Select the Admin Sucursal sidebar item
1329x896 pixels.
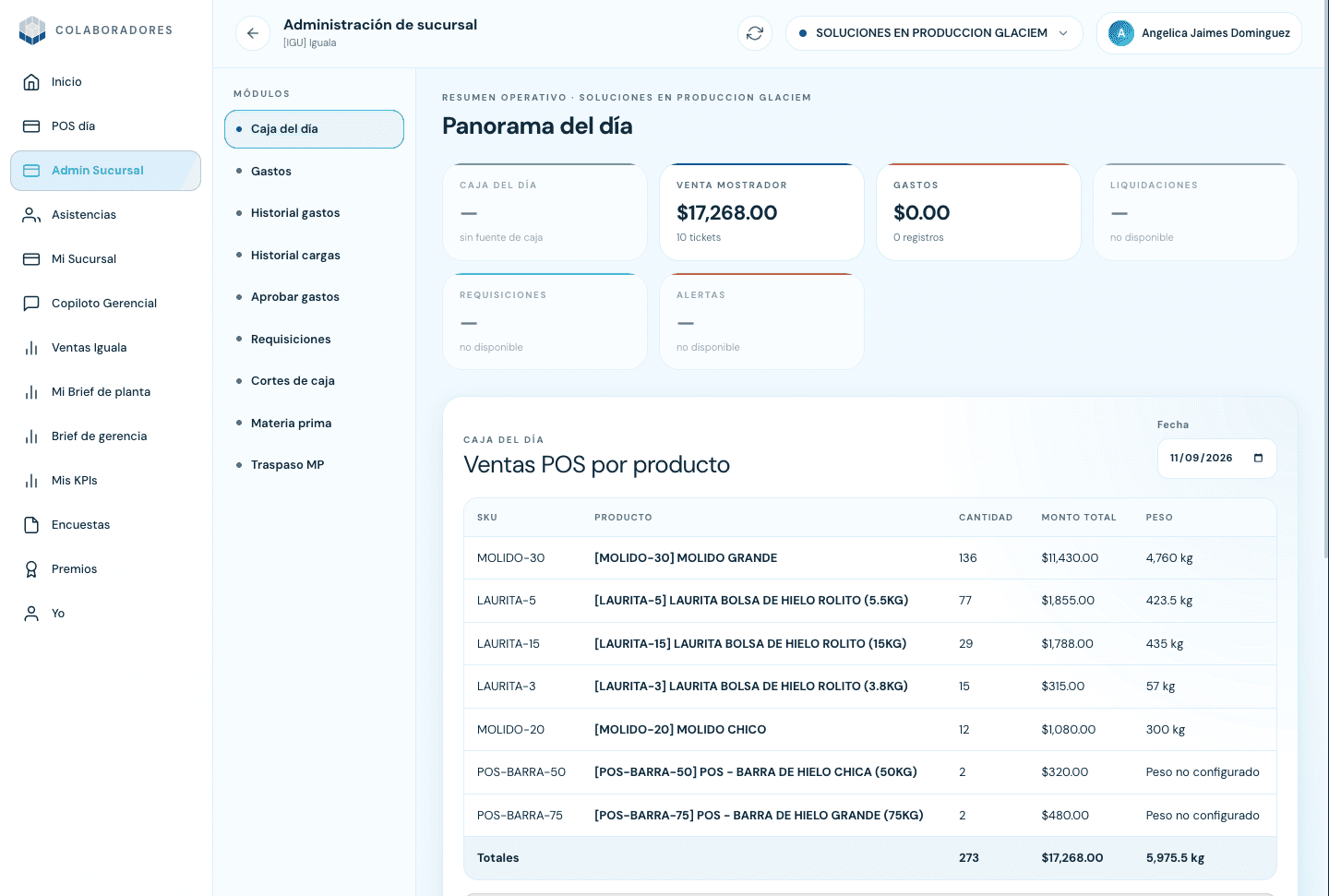105,171
